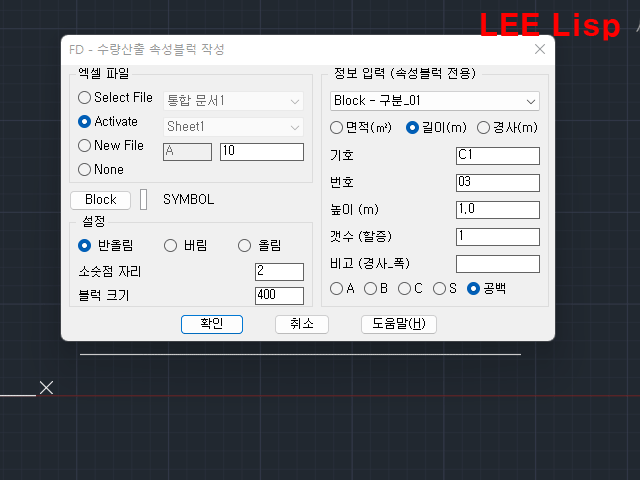Click the 갯수 (할증) input field
The width and height of the screenshot is (640, 480).
point(498,237)
